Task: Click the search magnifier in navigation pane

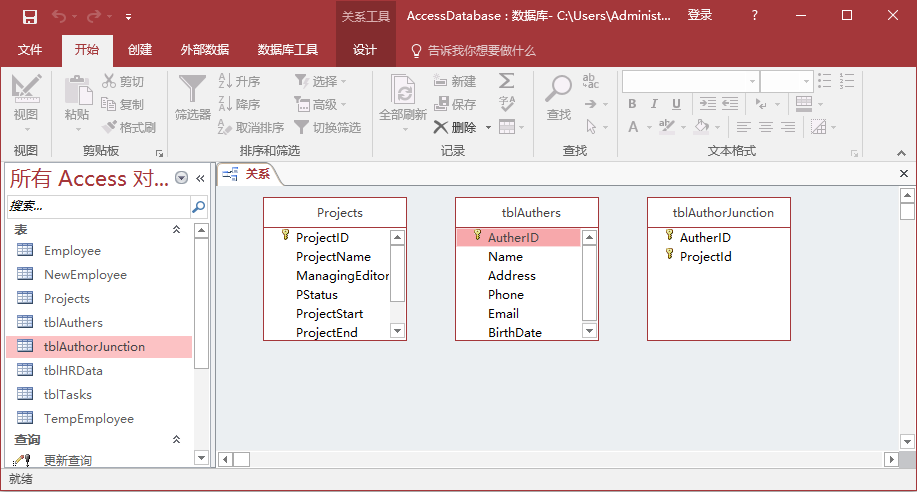Action: tap(198, 206)
